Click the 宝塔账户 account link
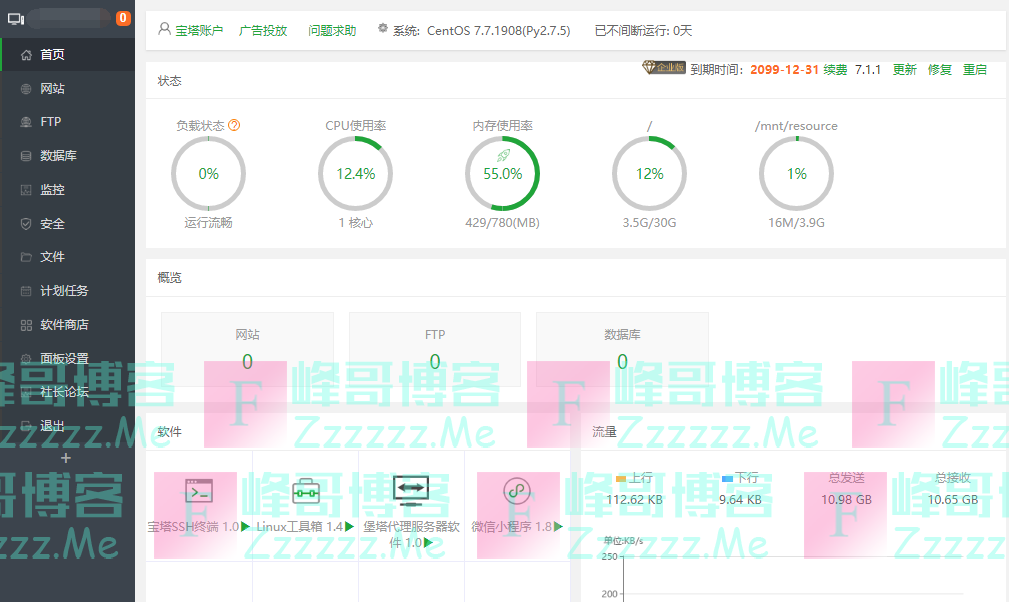This screenshot has width=1009, height=602. [199, 31]
